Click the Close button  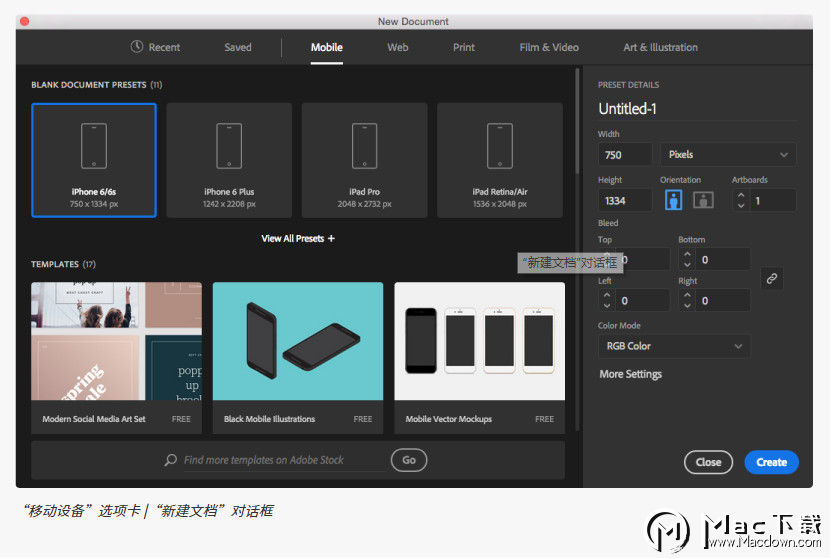708,462
